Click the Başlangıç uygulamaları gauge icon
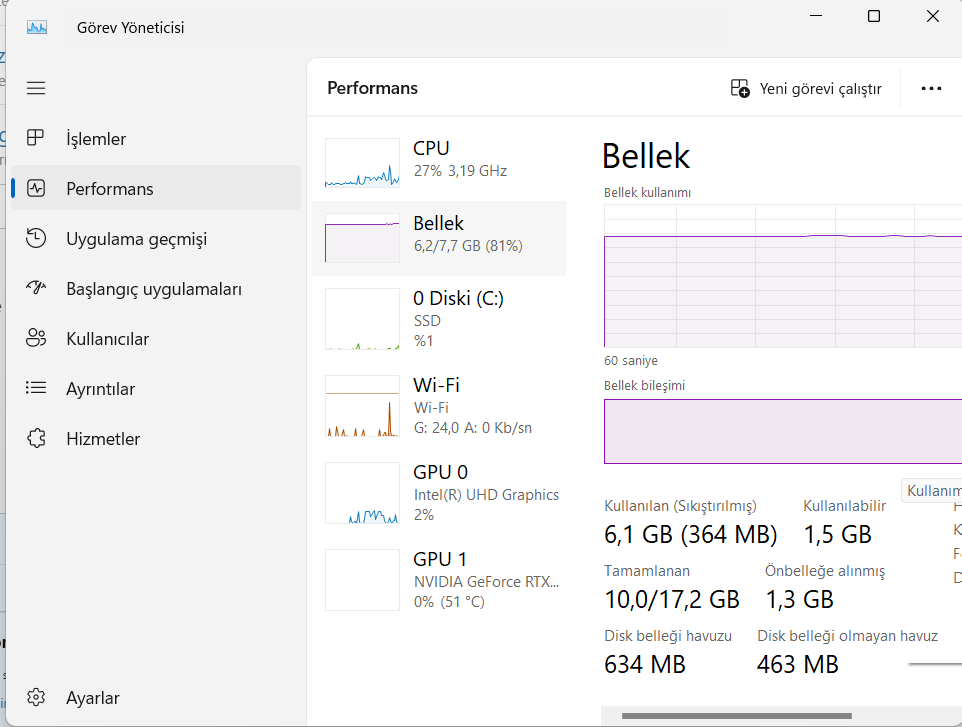 pyautogui.click(x=36, y=289)
